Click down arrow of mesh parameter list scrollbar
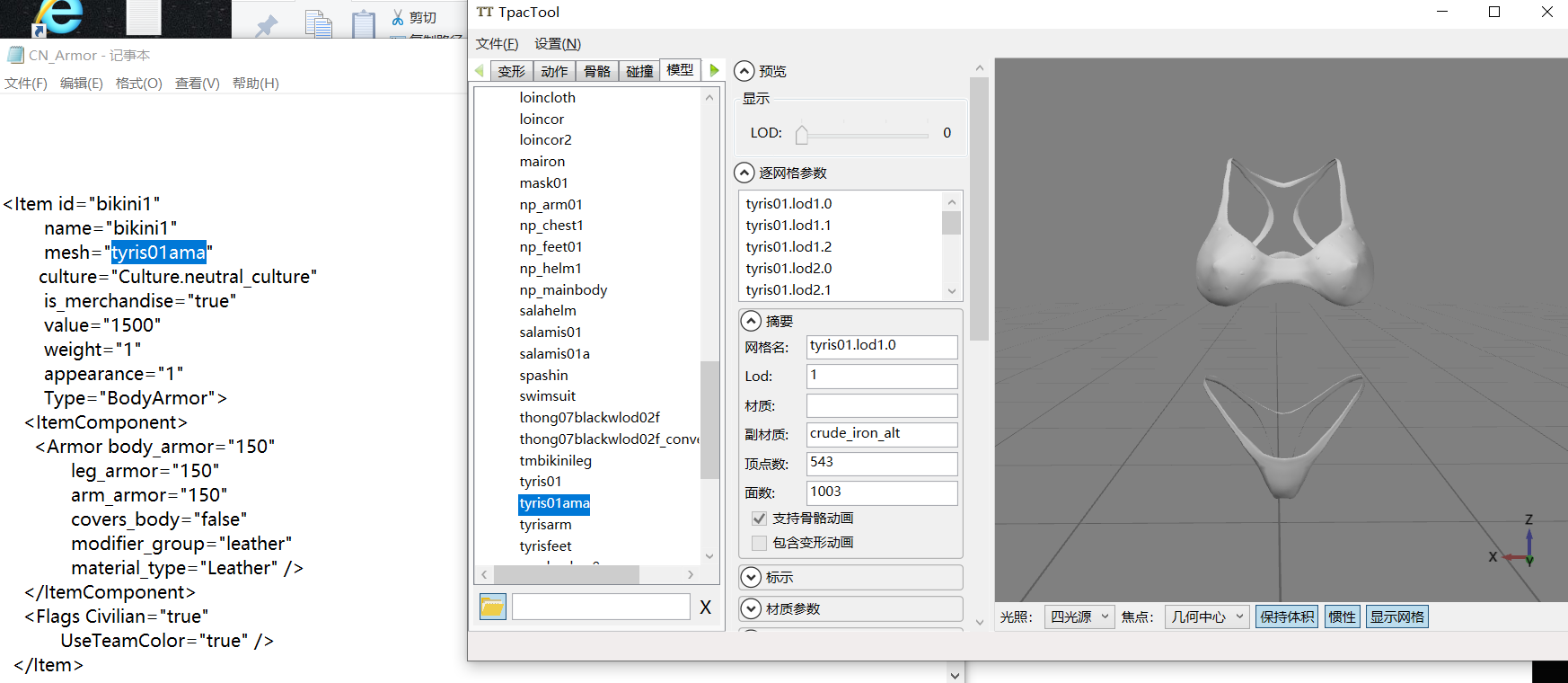1568x683 pixels. click(952, 291)
